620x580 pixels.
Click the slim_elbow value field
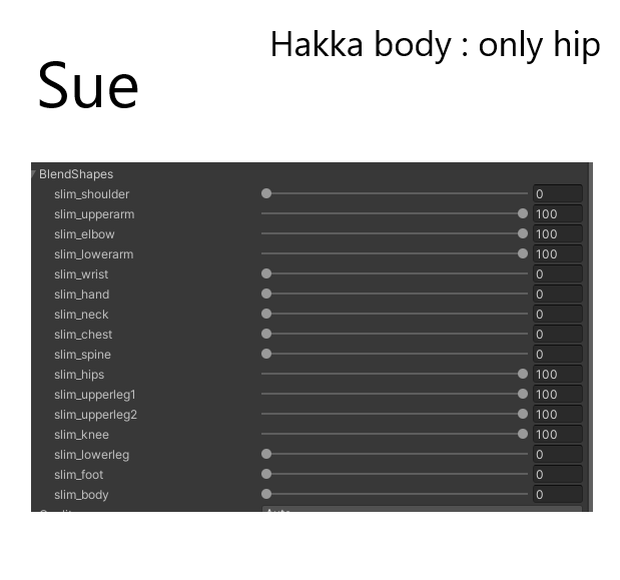(558, 234)
